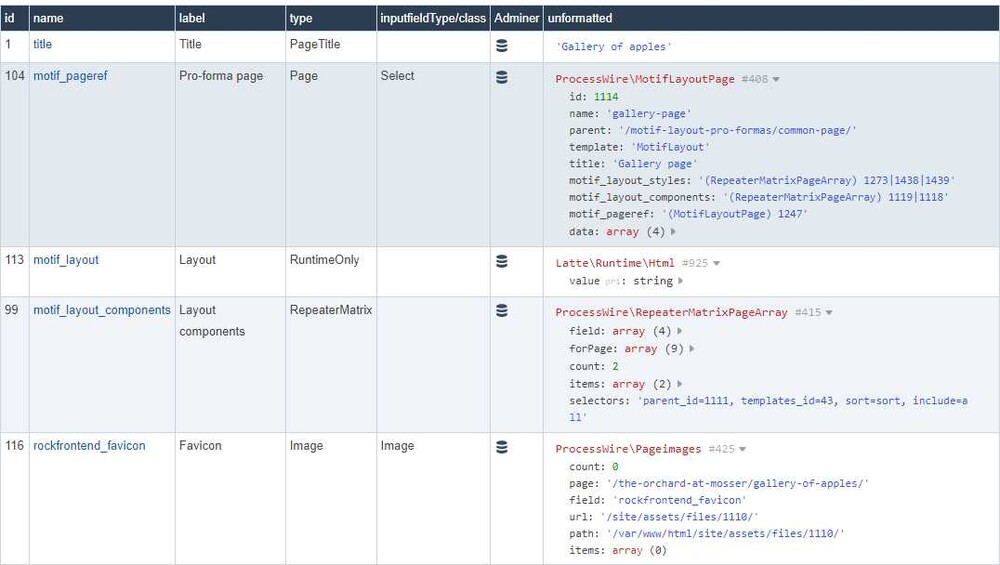Open the rockfrontend_favicon field link
The height and width of the screenshot is (565, 1000).
pos(89,446)
